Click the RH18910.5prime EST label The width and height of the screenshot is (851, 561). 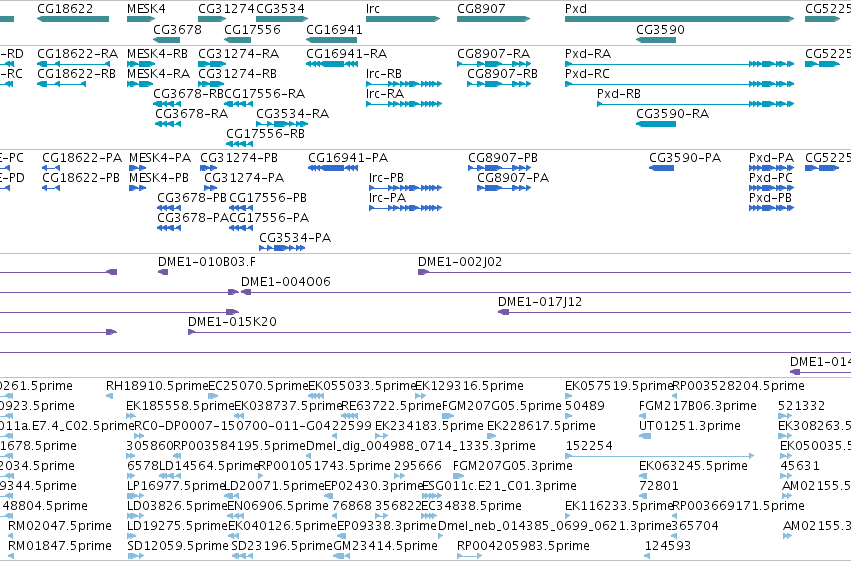click(157, 386)
